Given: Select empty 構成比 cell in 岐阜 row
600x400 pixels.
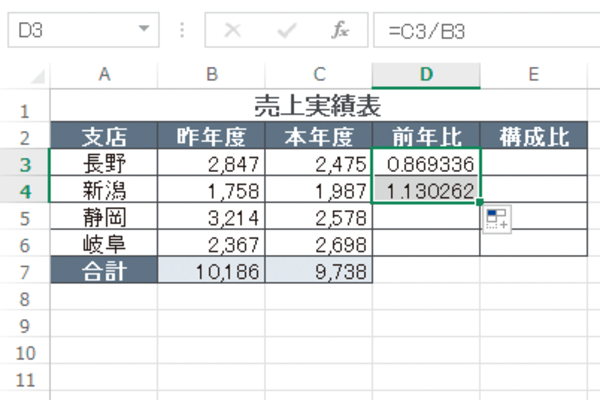Looking at the screenshot, I should click(534, 243).
